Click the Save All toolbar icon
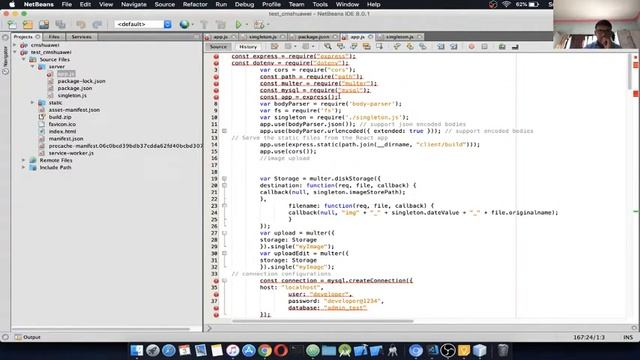640x360 pixels. 60,24
